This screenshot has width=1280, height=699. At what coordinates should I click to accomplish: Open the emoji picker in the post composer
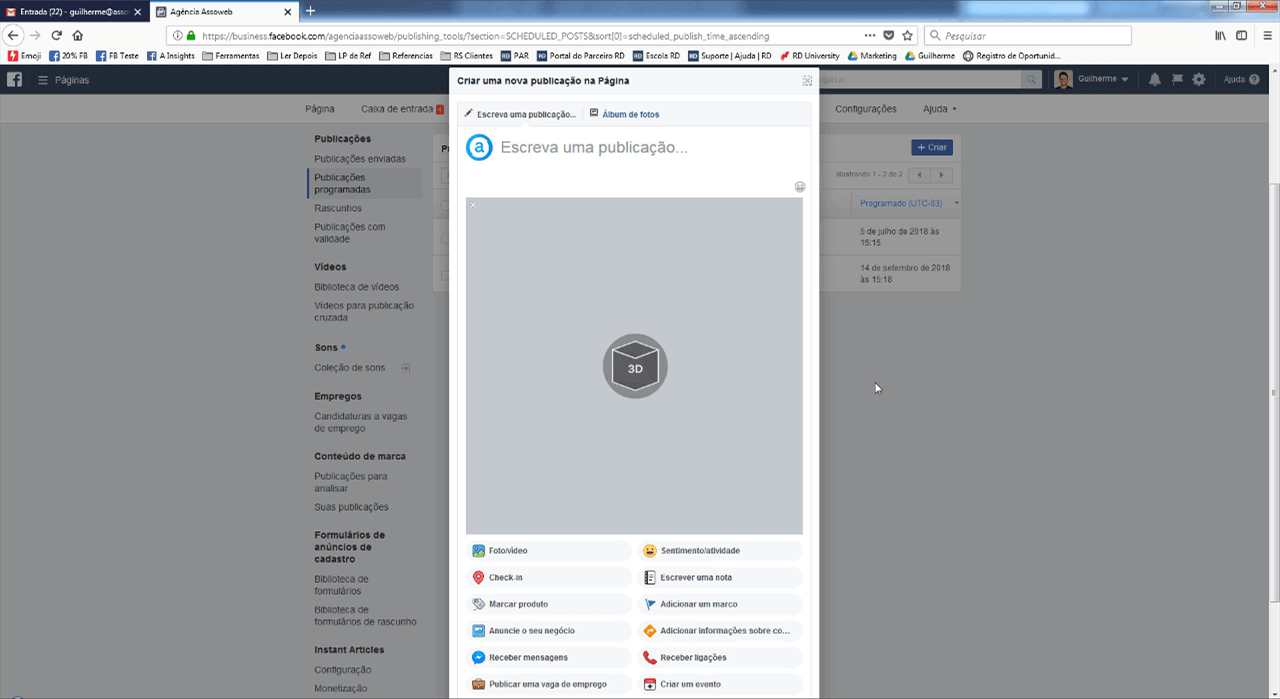[x=800, y=187]
